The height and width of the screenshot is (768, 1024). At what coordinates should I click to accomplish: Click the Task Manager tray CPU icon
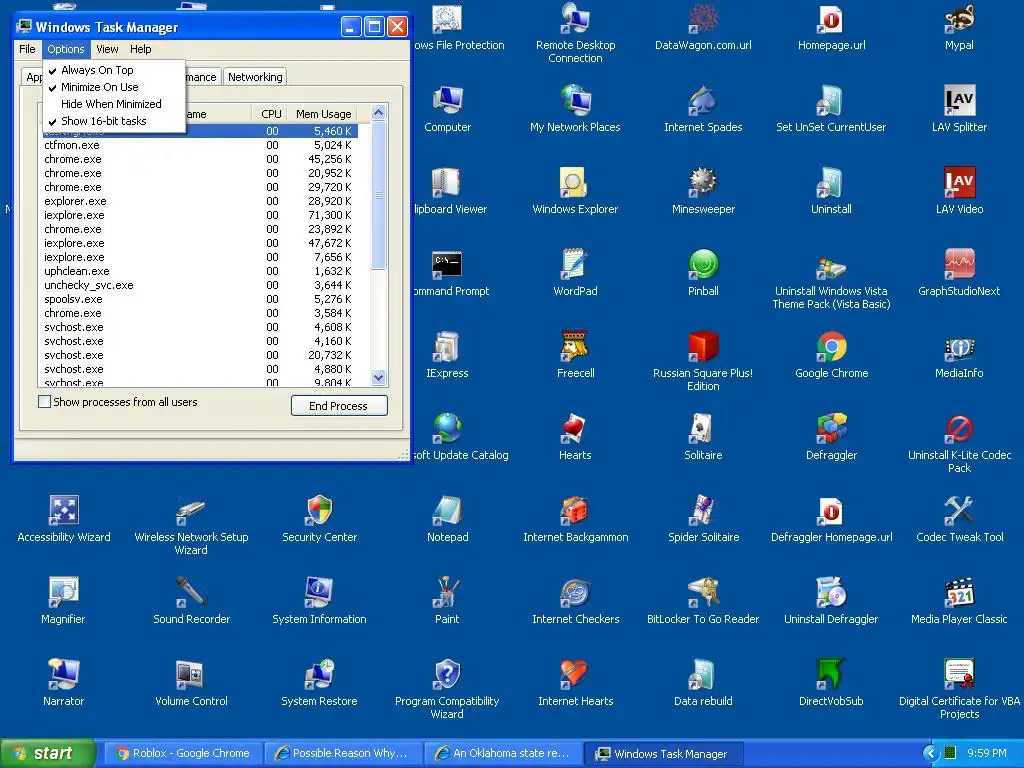coord(950,753)
